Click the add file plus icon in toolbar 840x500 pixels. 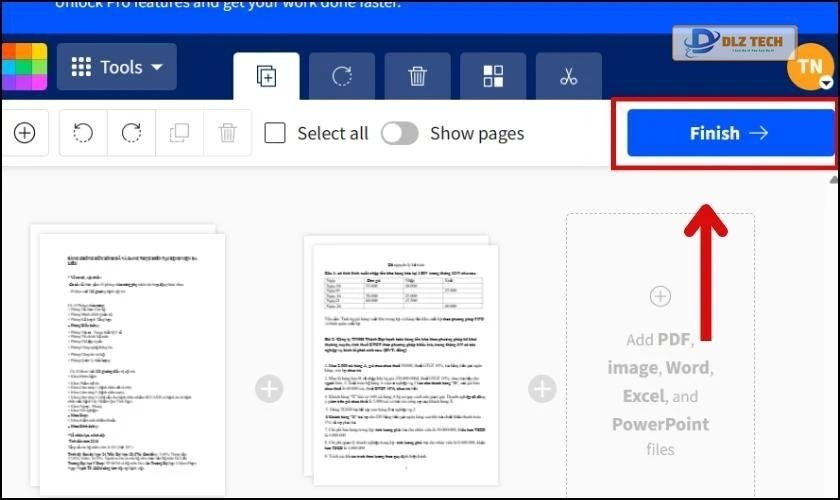(x=25, y=133)
